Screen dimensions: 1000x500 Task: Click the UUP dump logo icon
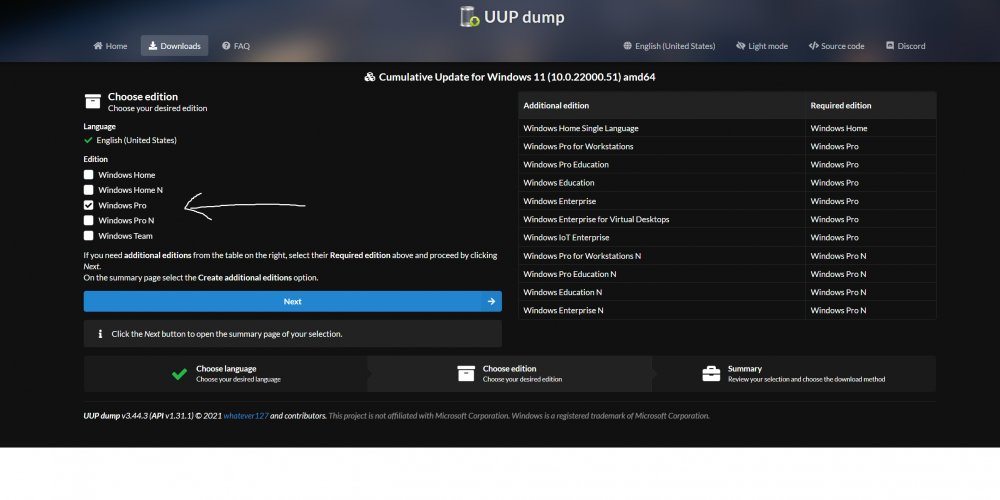[469, 17]
